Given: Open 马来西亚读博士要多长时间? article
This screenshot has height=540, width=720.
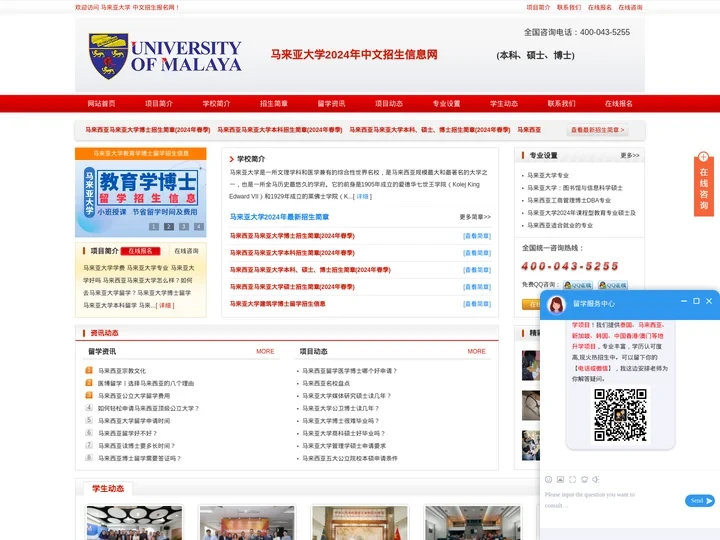Looking at the screenshot, I should coord(136,446).
